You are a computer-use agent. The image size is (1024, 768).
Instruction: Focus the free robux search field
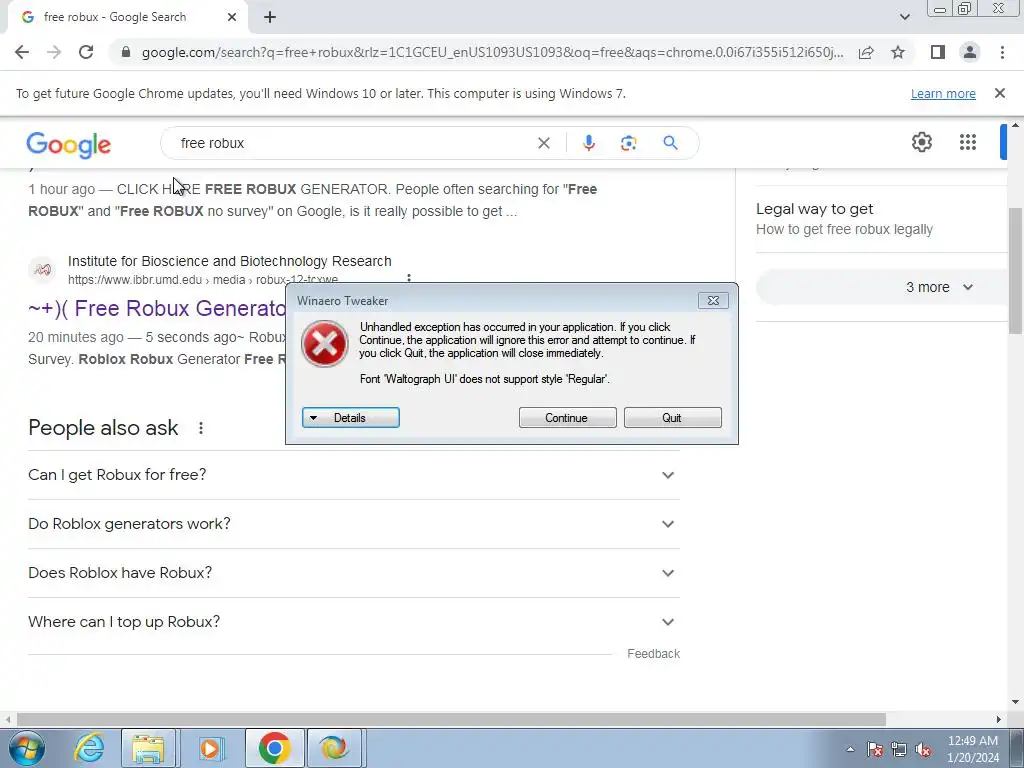point(353,143)
